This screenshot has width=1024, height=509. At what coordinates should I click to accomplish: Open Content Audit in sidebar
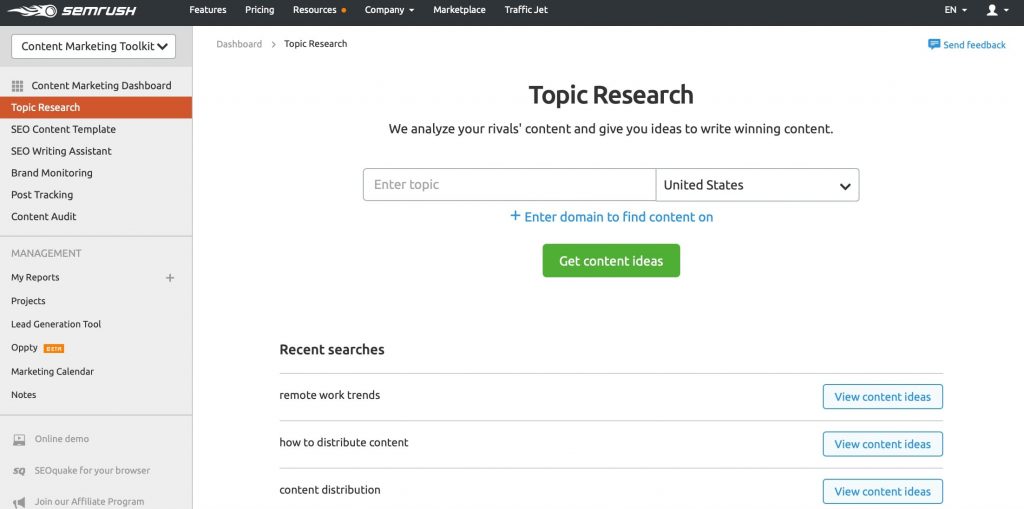coord(44,216)
